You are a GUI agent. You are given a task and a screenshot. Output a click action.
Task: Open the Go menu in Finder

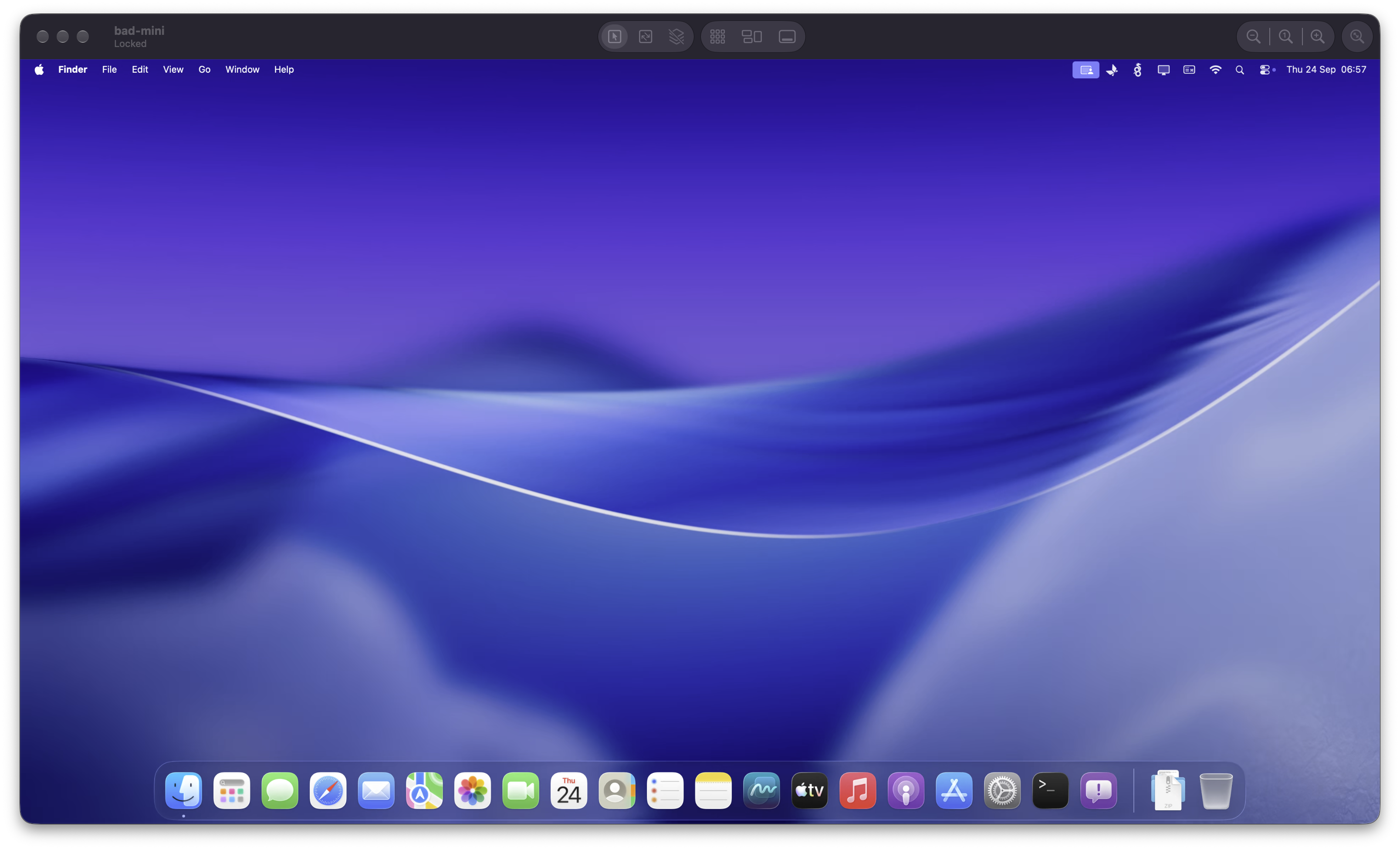[204, 69]
